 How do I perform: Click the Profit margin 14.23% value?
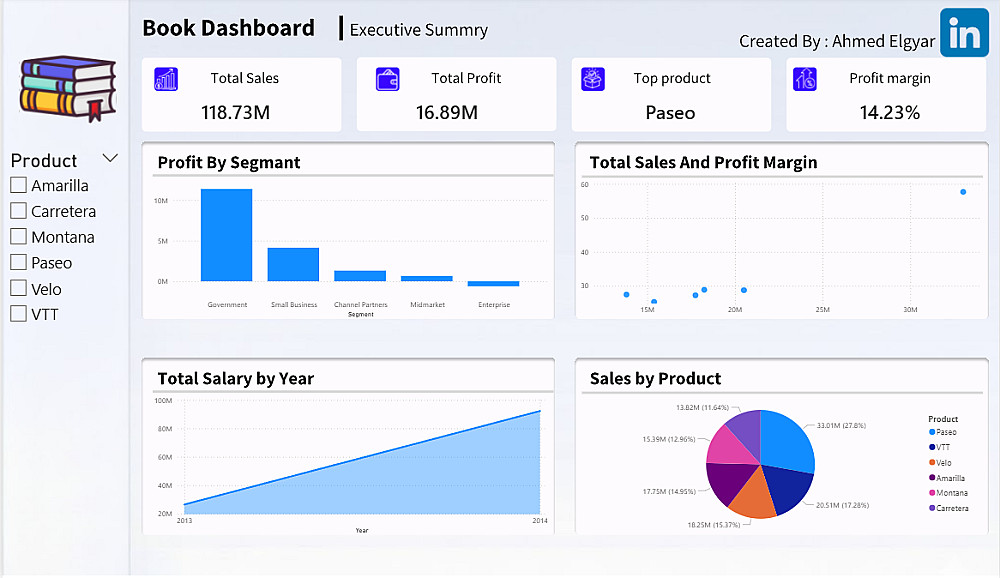pyautogui.click(x=890, y=112)
